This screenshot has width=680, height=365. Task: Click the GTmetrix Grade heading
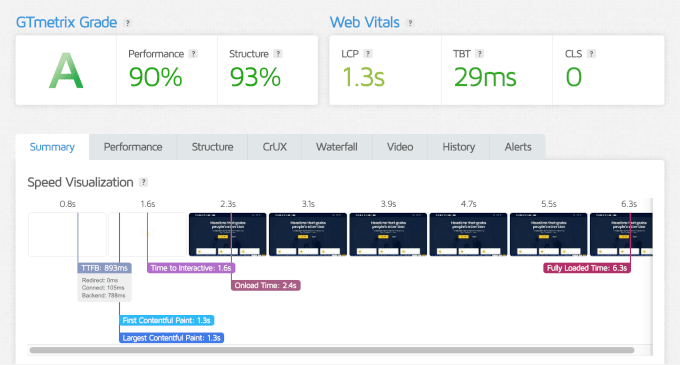pos(66,23)
